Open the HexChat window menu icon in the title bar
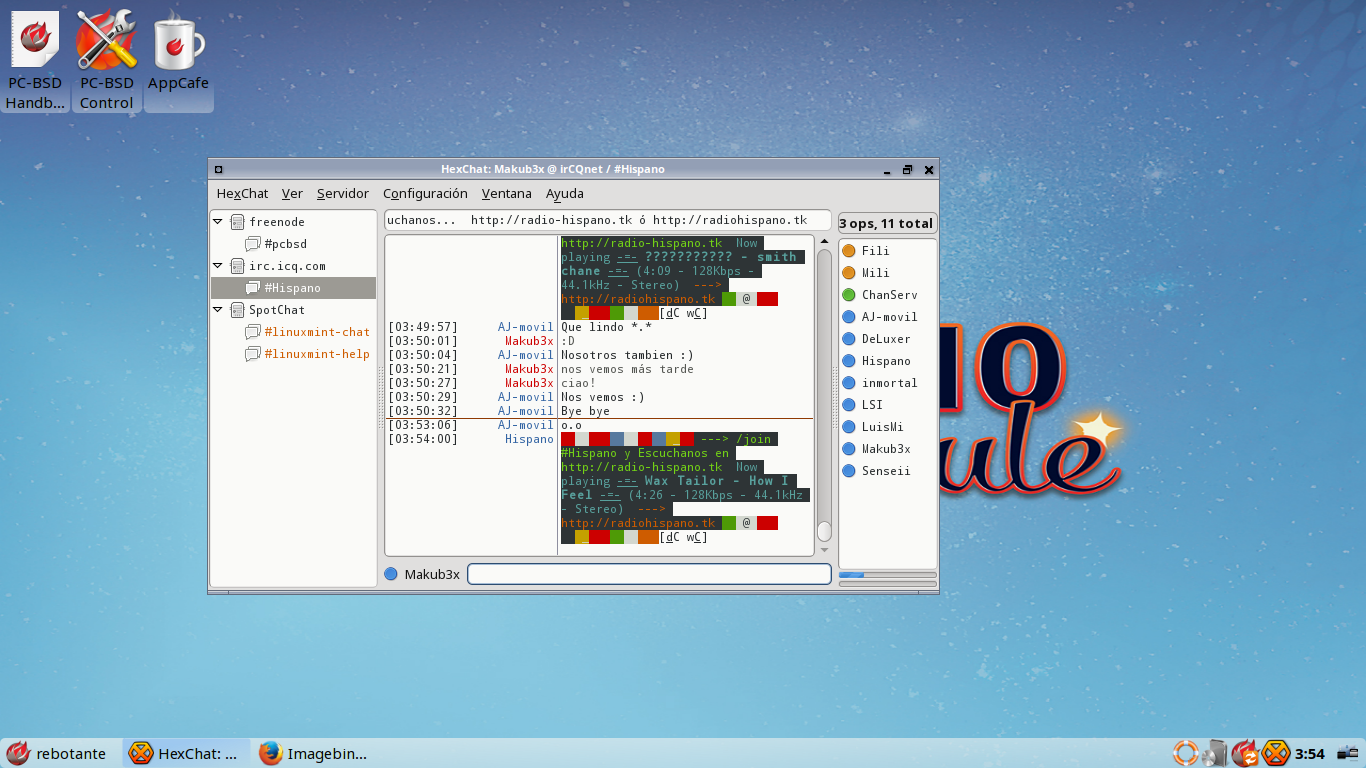Screen dimensions: 1366x768 tap(219, 170)
